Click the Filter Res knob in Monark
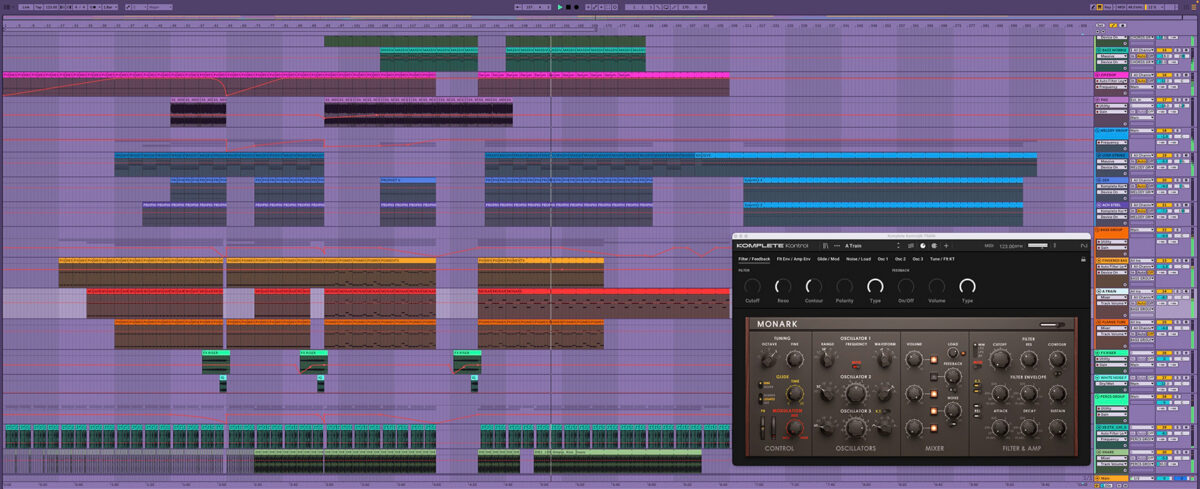1200x489 pixels. tap(1029, 358)
